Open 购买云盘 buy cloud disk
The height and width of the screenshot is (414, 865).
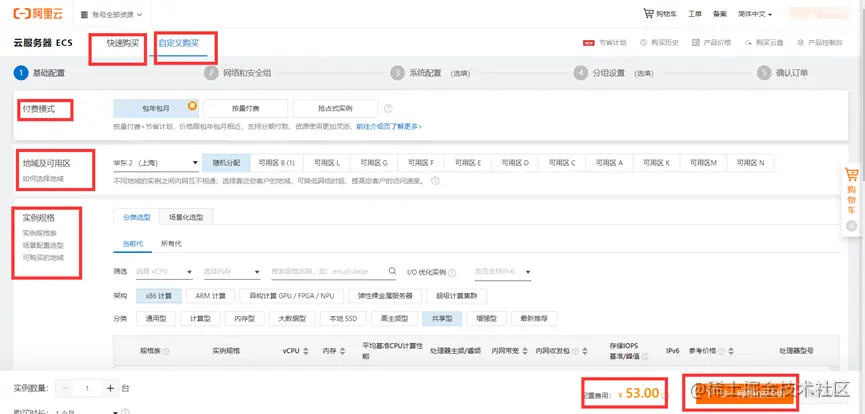click(x=764, y=43)
